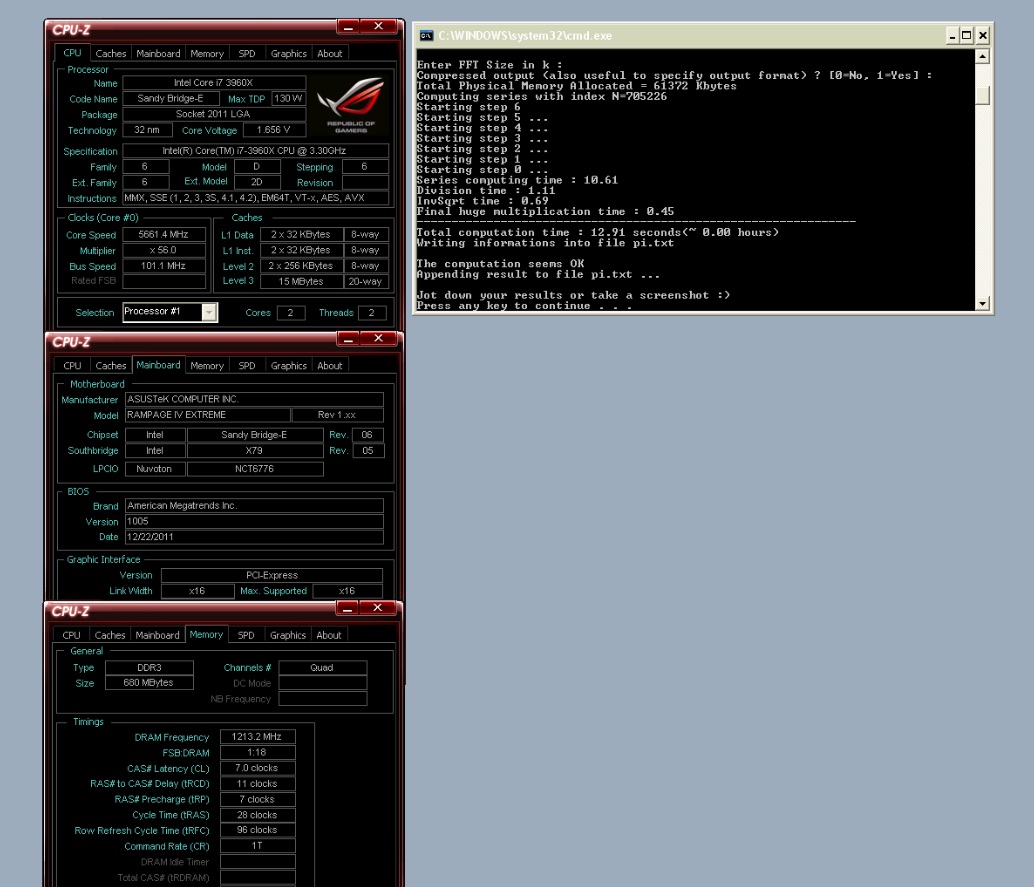The image size is (1034, 887).
Task: Click the Max TDP value "130 W"
Action: click(288, 98)
